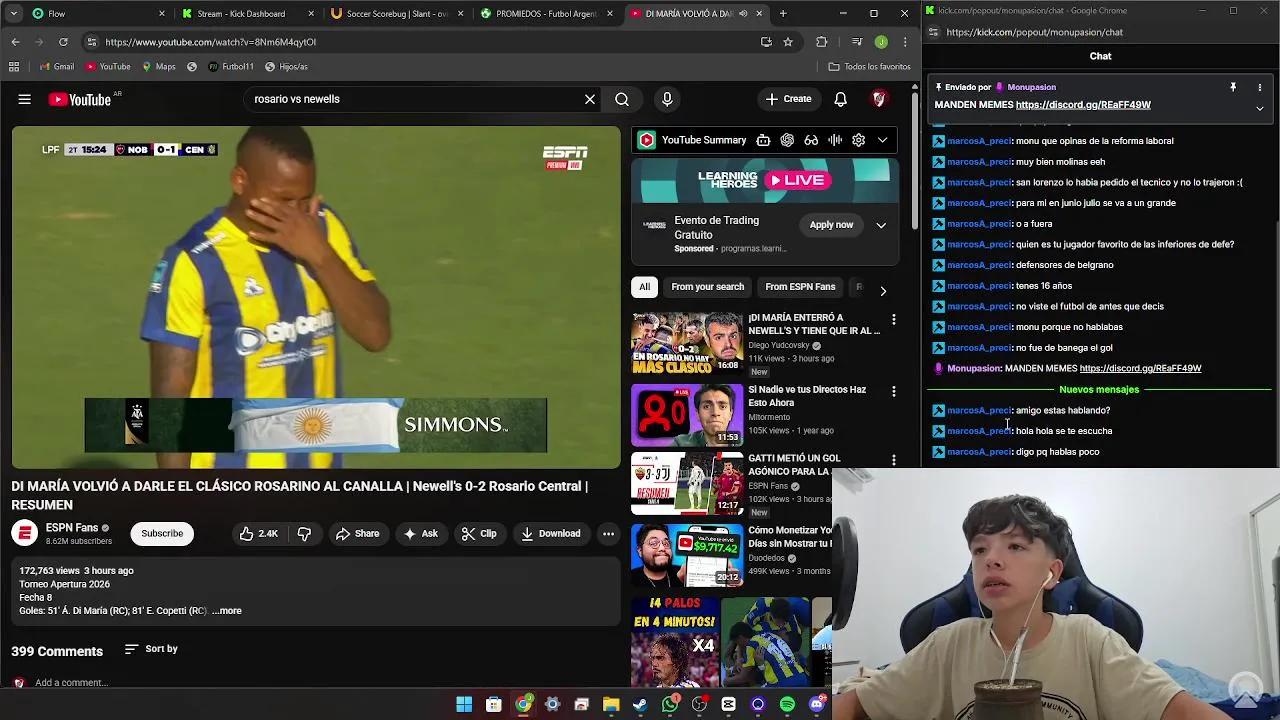Open Chrome three-dot menu
Screen dimensions: 1280x720
click(905, 42)
